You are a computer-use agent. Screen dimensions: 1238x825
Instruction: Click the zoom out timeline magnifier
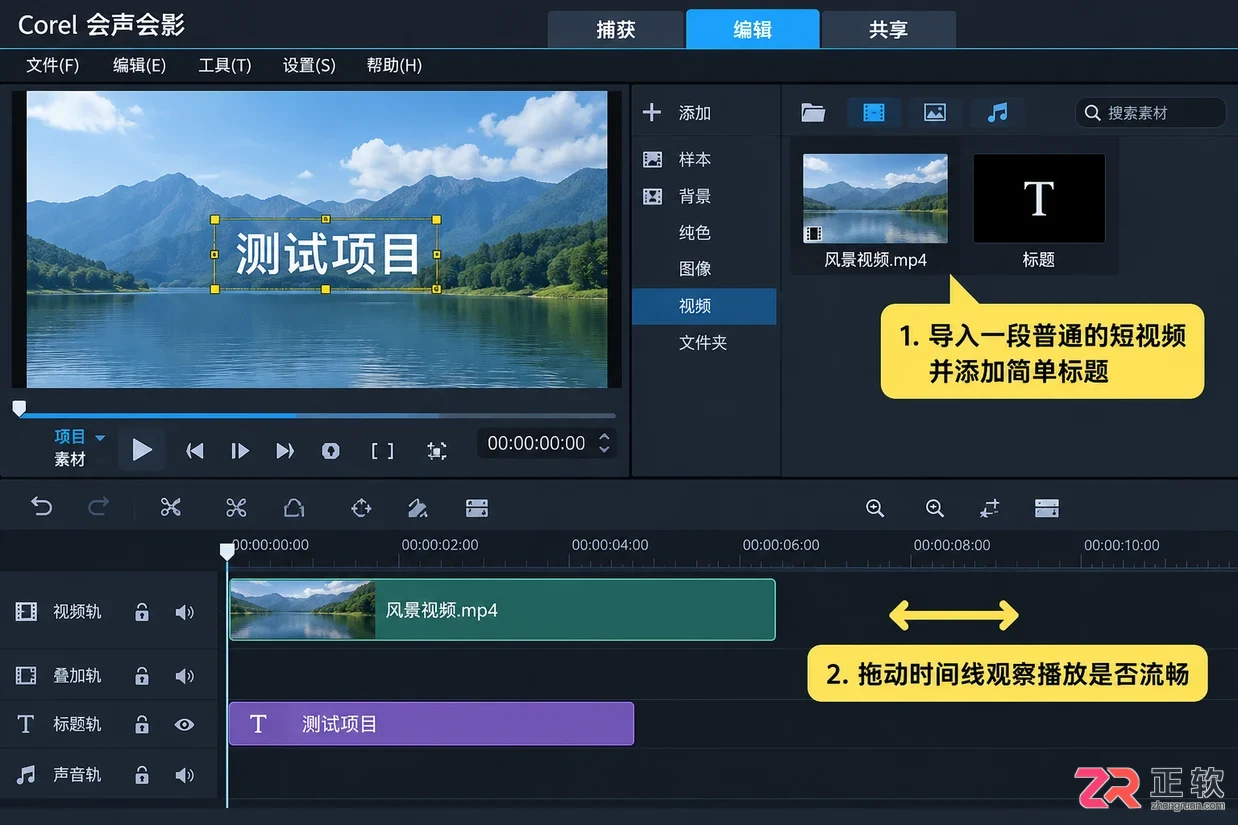(875, 508)
